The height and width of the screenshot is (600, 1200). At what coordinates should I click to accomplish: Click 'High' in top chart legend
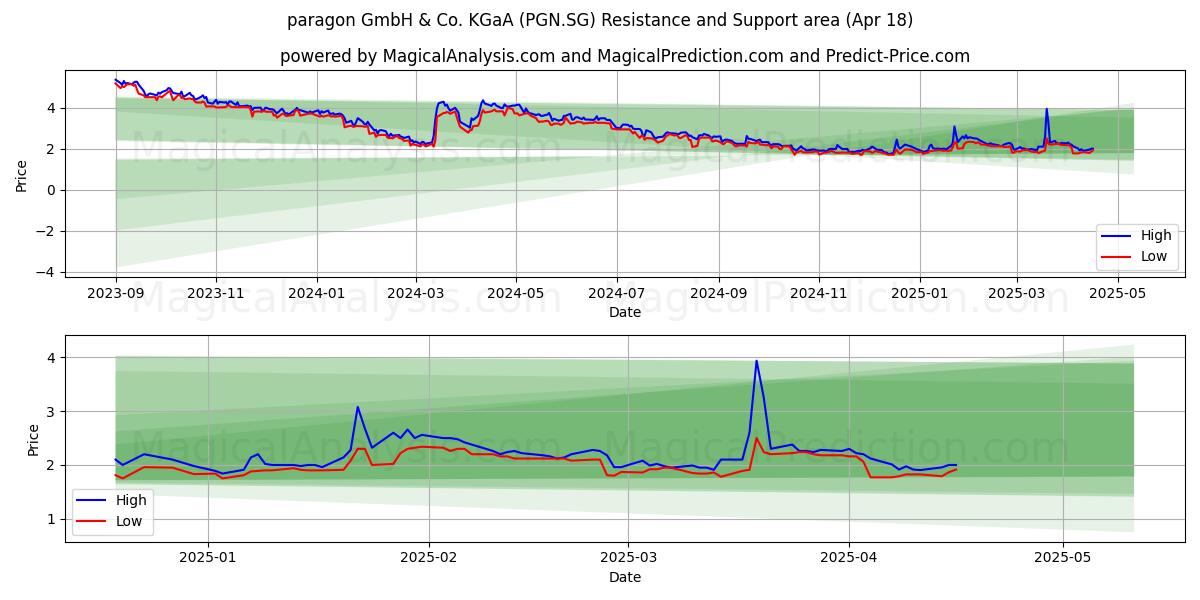(1156, 236)
